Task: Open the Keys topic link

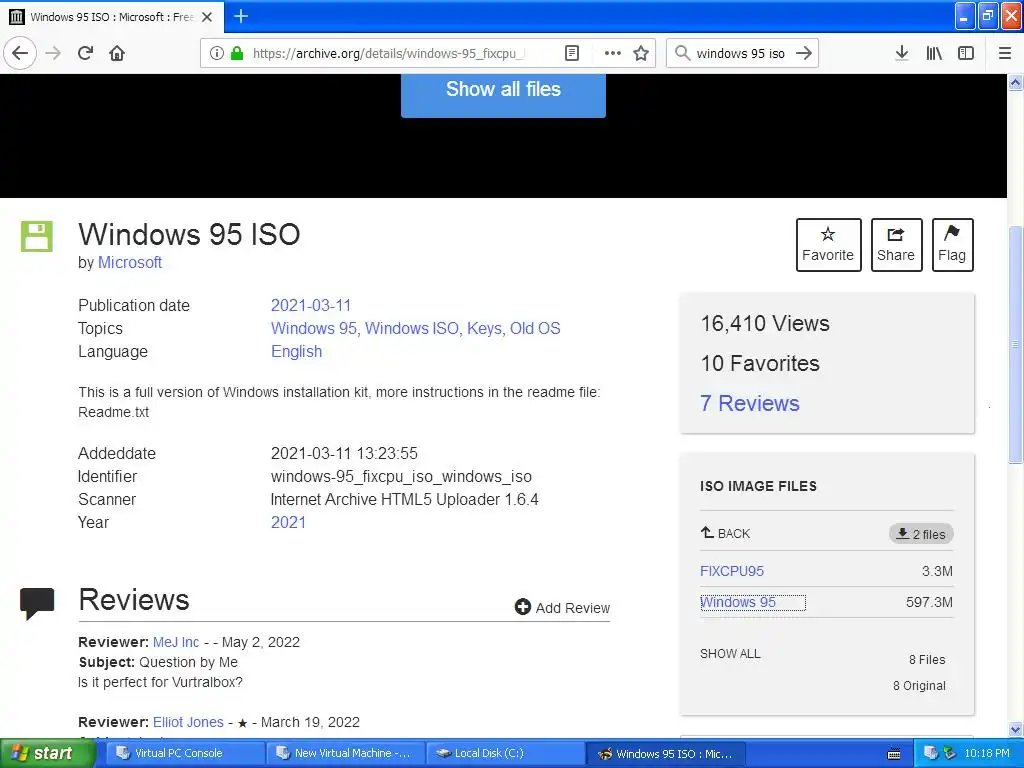Action: pos(484,328)
